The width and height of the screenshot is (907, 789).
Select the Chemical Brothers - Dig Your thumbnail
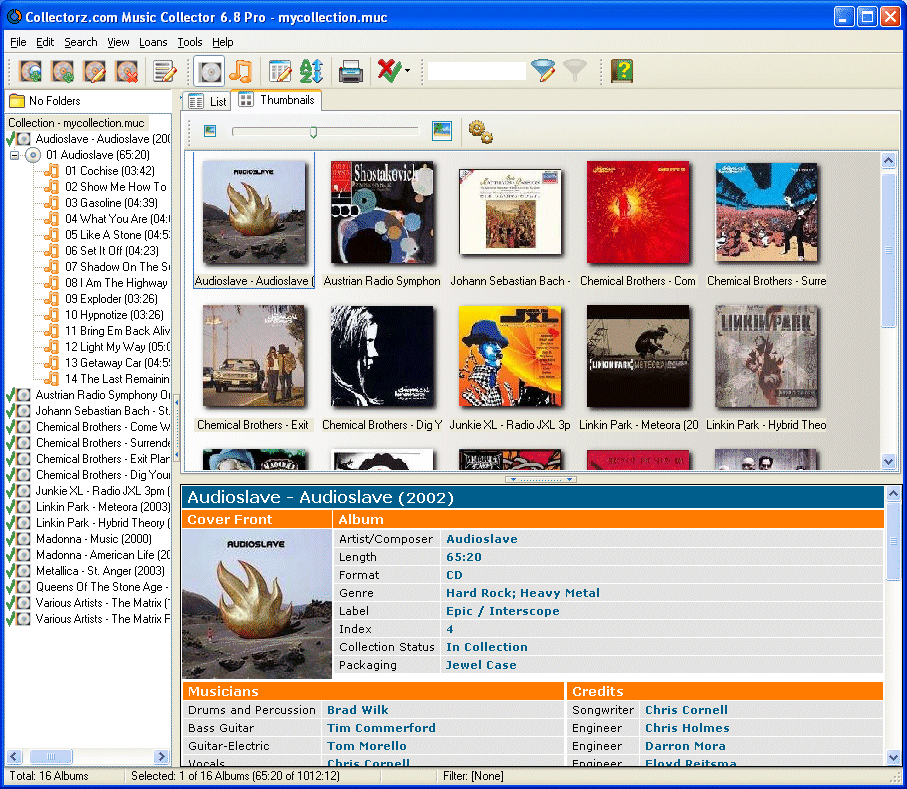(x=382, y=356)
